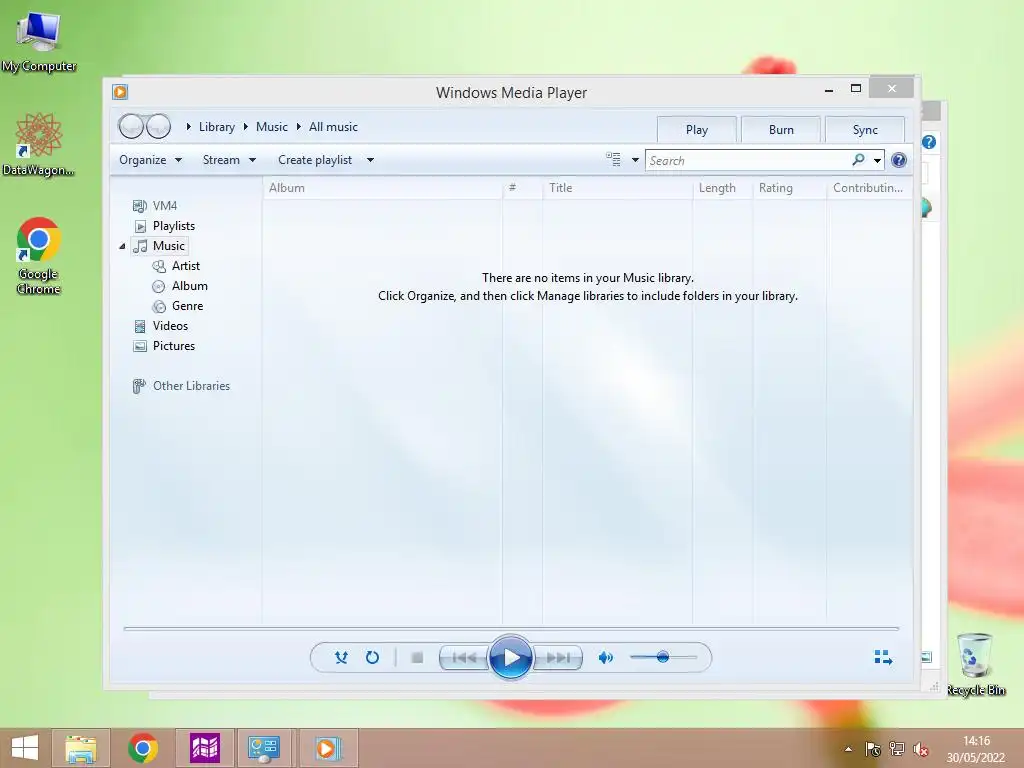Click Music in the breadcrumb
The width and height of the screenshot is (1024, 768).
[x=272, y=127]
